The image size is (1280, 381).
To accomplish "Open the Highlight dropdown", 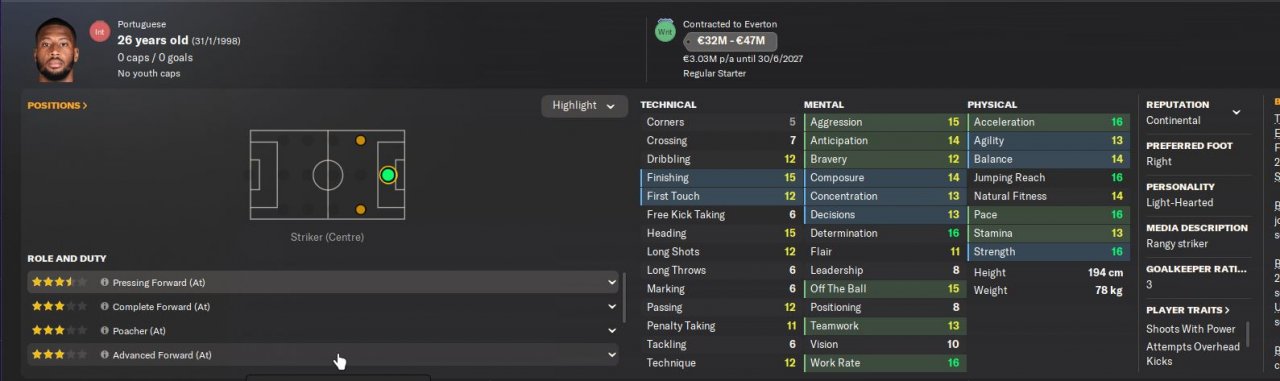I will click(584, 106).
